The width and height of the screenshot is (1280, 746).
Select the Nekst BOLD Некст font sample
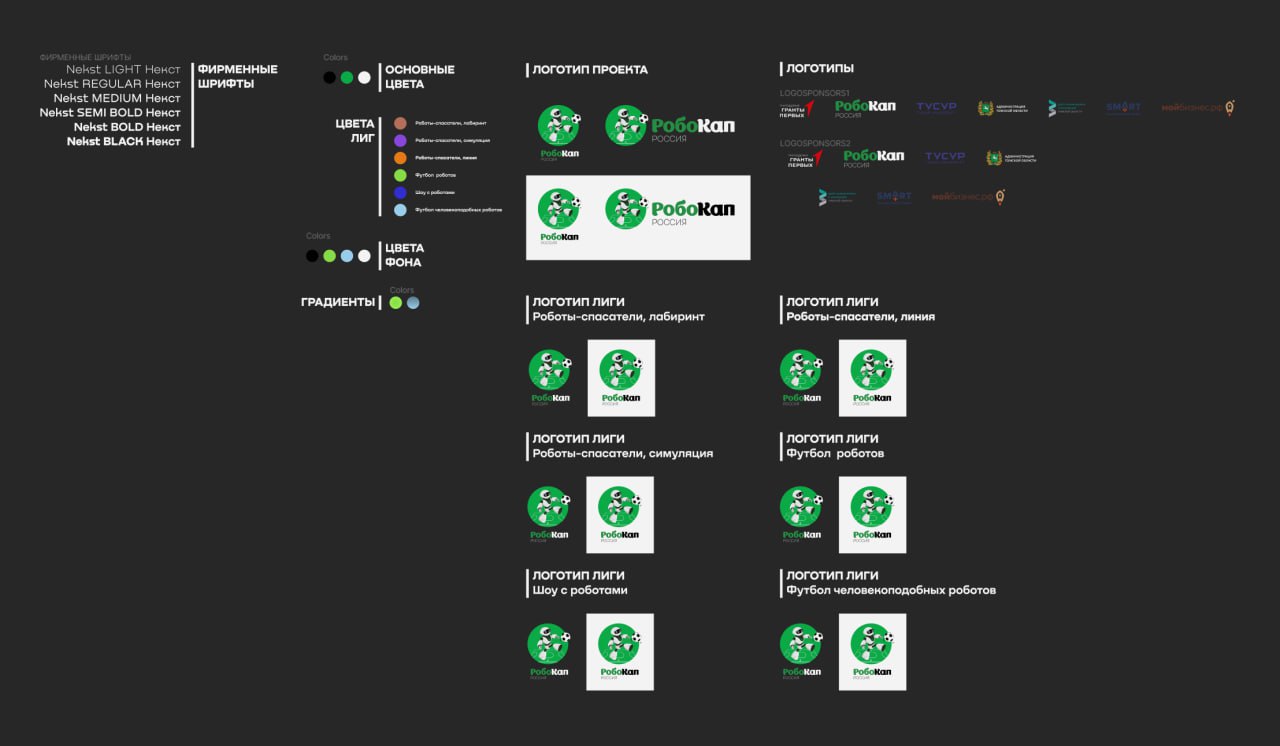(128, 127)
